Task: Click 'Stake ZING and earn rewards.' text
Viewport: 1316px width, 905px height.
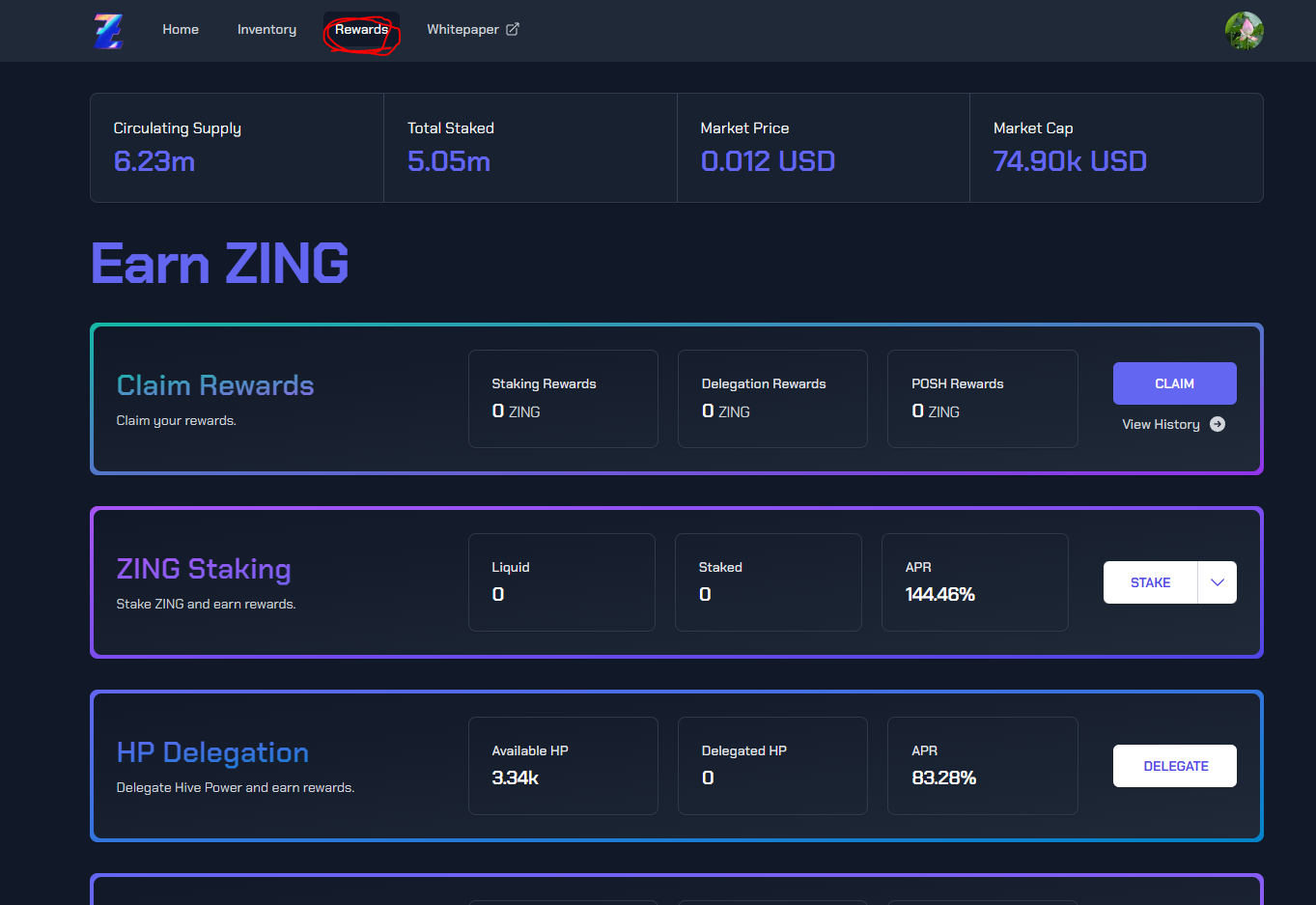Action: 207,604
